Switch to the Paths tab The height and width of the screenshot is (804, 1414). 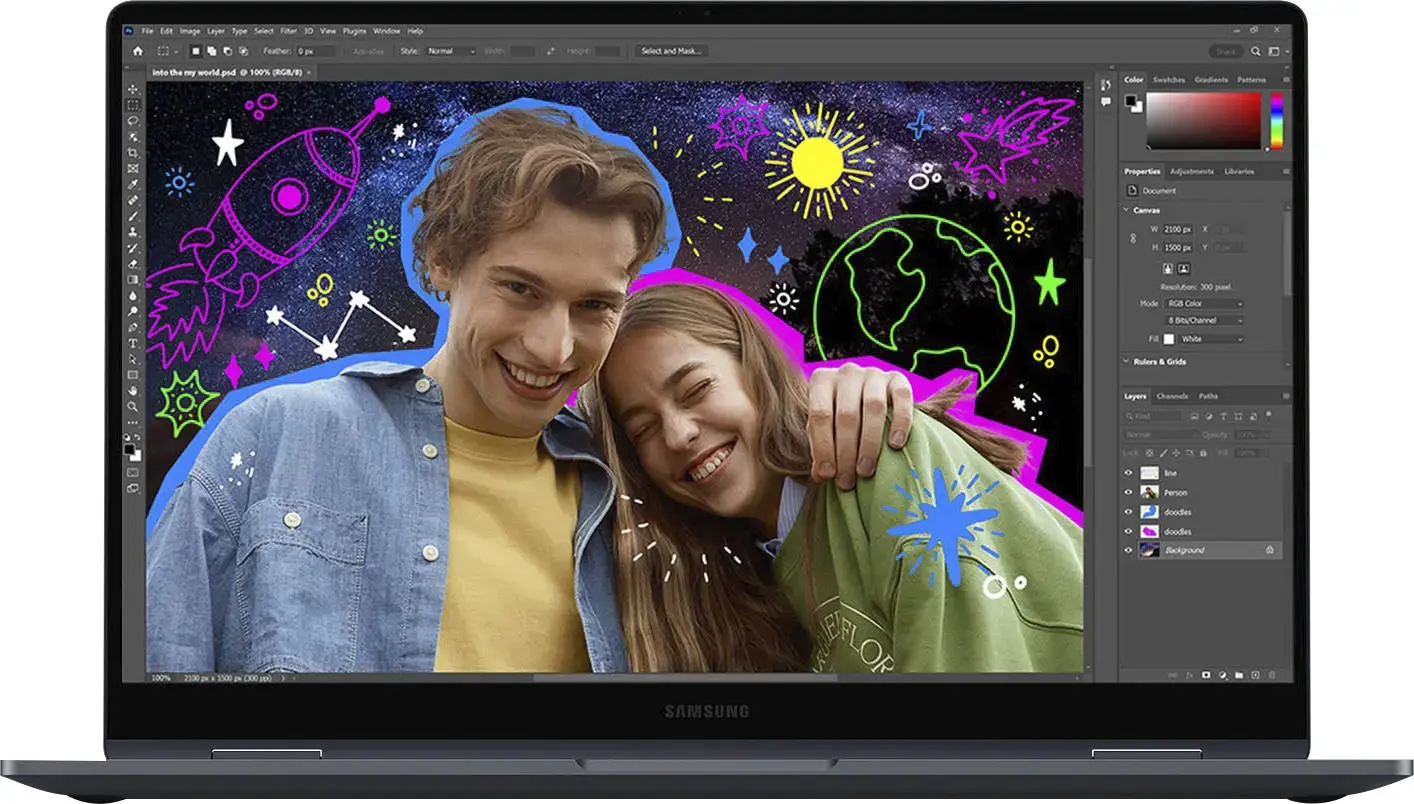click(1208, 396)
